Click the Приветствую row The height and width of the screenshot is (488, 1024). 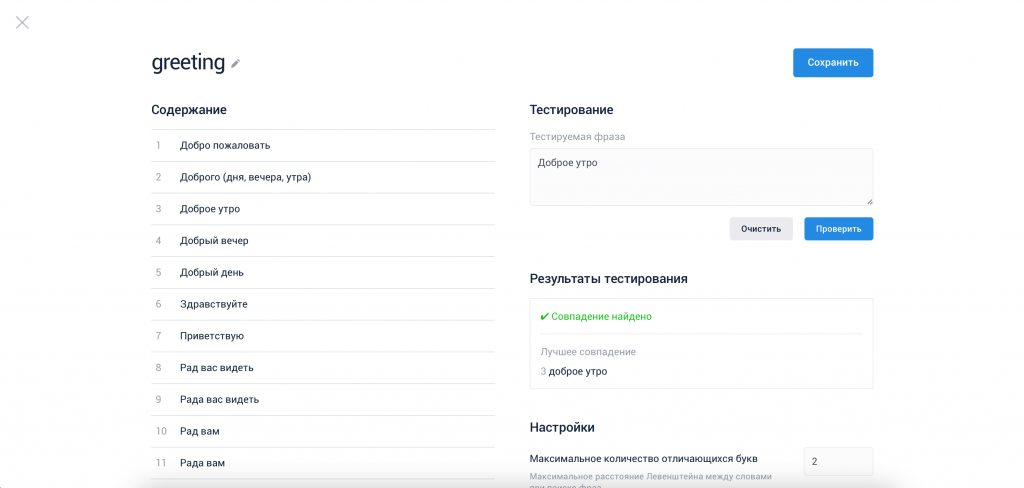212,336
